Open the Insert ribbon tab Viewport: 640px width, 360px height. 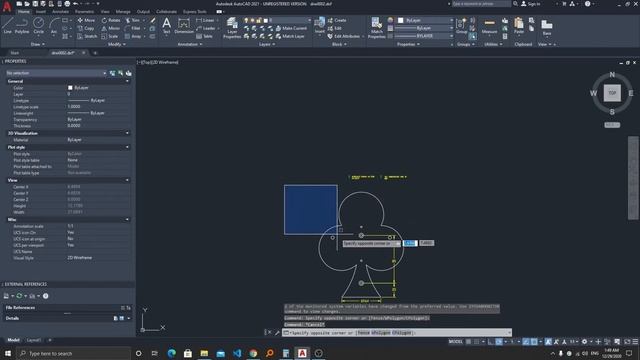coord(41,12)
